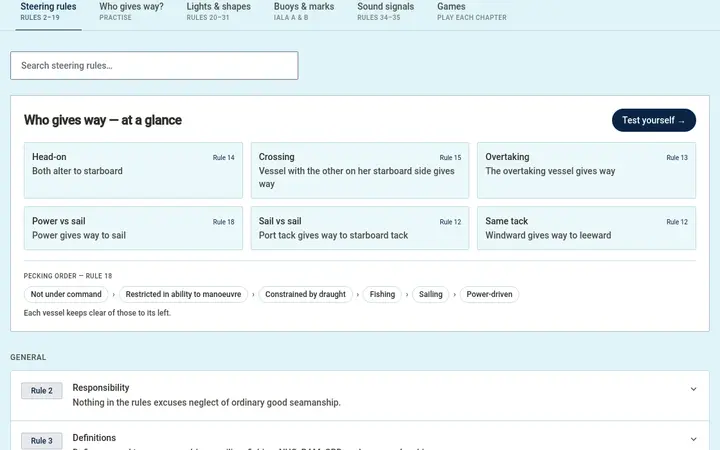Image resolution: width=720 pixels, height=450 pixels.
Task: Click the Power-driven chip
Action: pyautogui.click(x=489, y=294)
